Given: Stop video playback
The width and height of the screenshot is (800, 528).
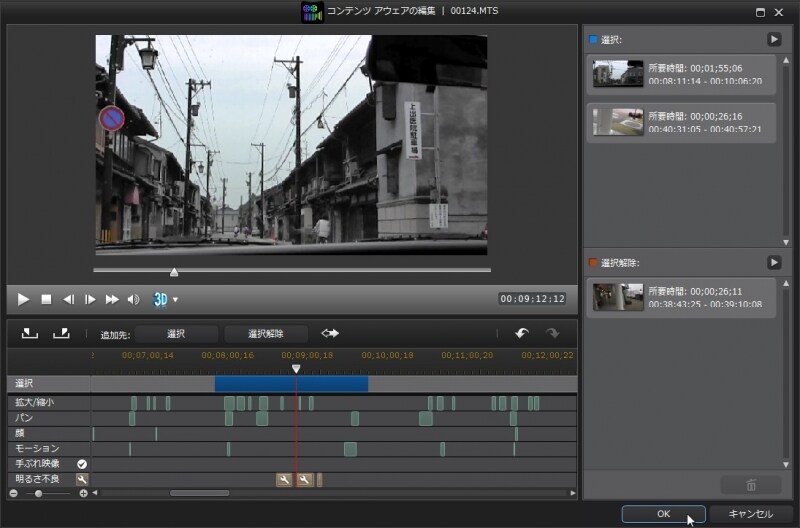Looking at the screenshot, I should [x=46, y=299].
